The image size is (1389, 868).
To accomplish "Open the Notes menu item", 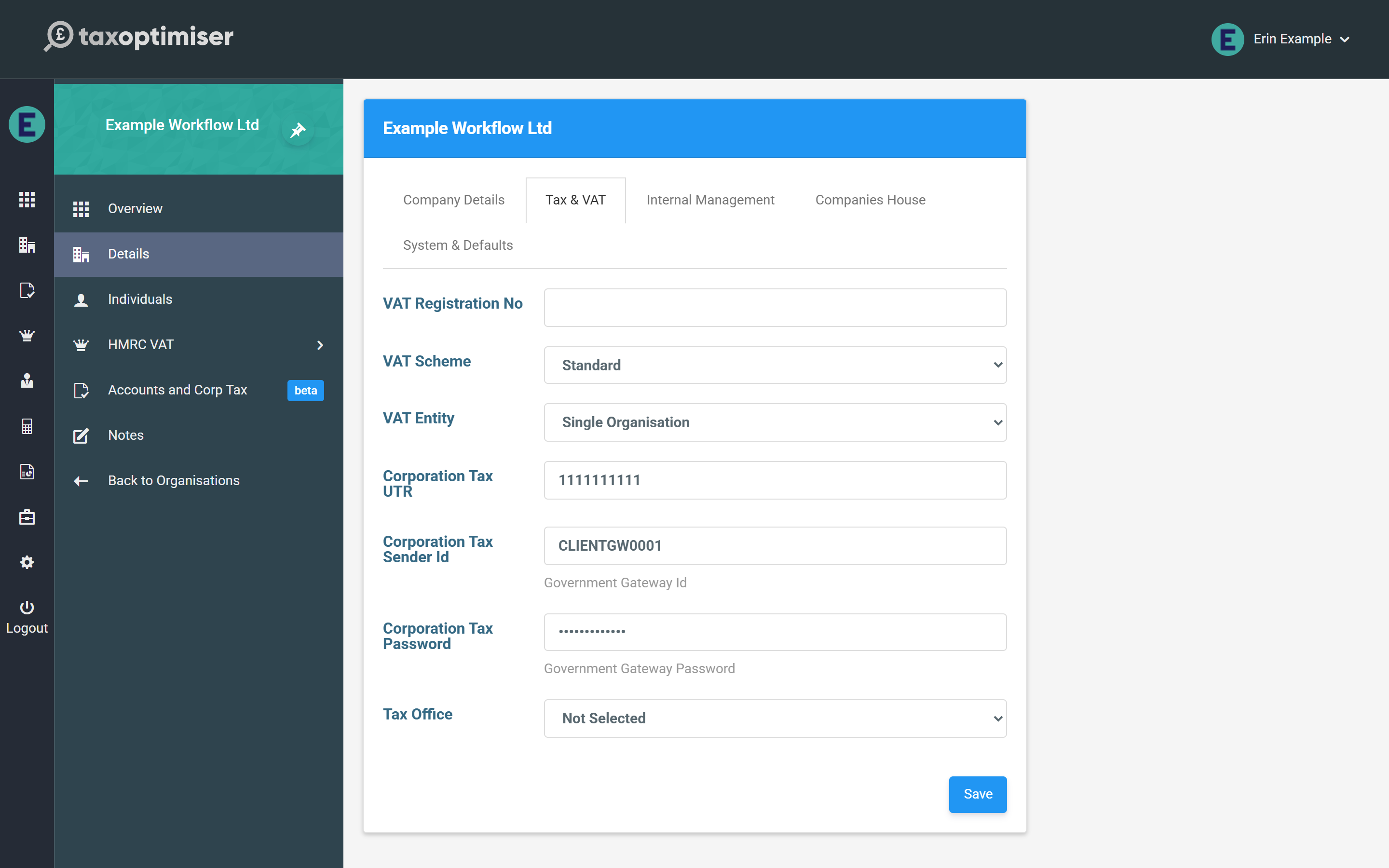I will [x=199, y=436].
